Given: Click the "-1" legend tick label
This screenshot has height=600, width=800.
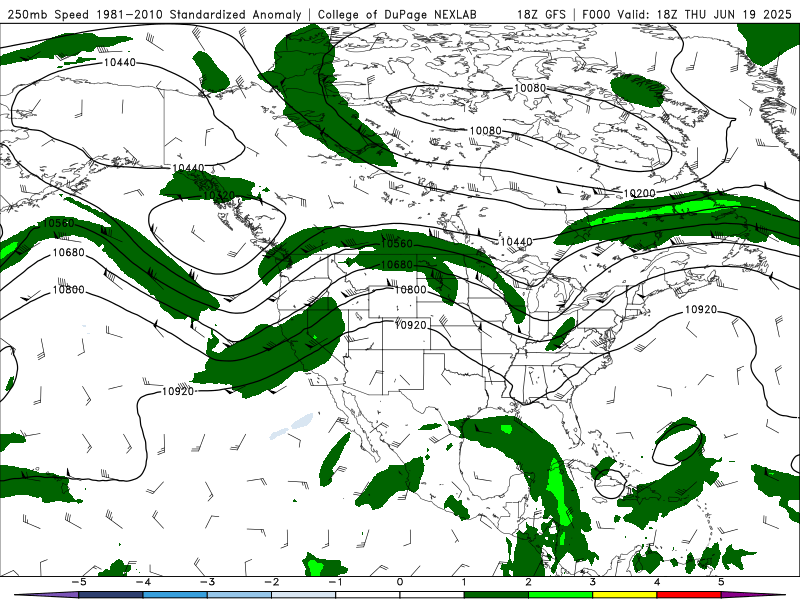Looking at the screenshot, I should [335, 582].
